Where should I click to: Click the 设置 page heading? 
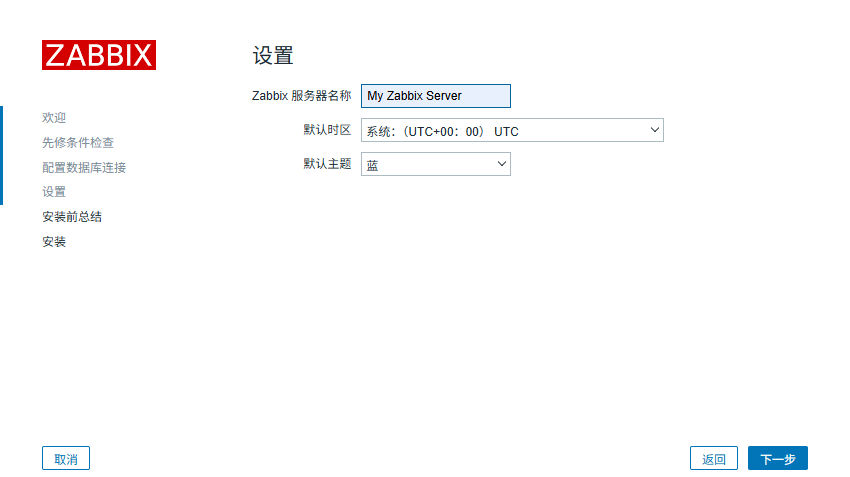click(273, 55)
